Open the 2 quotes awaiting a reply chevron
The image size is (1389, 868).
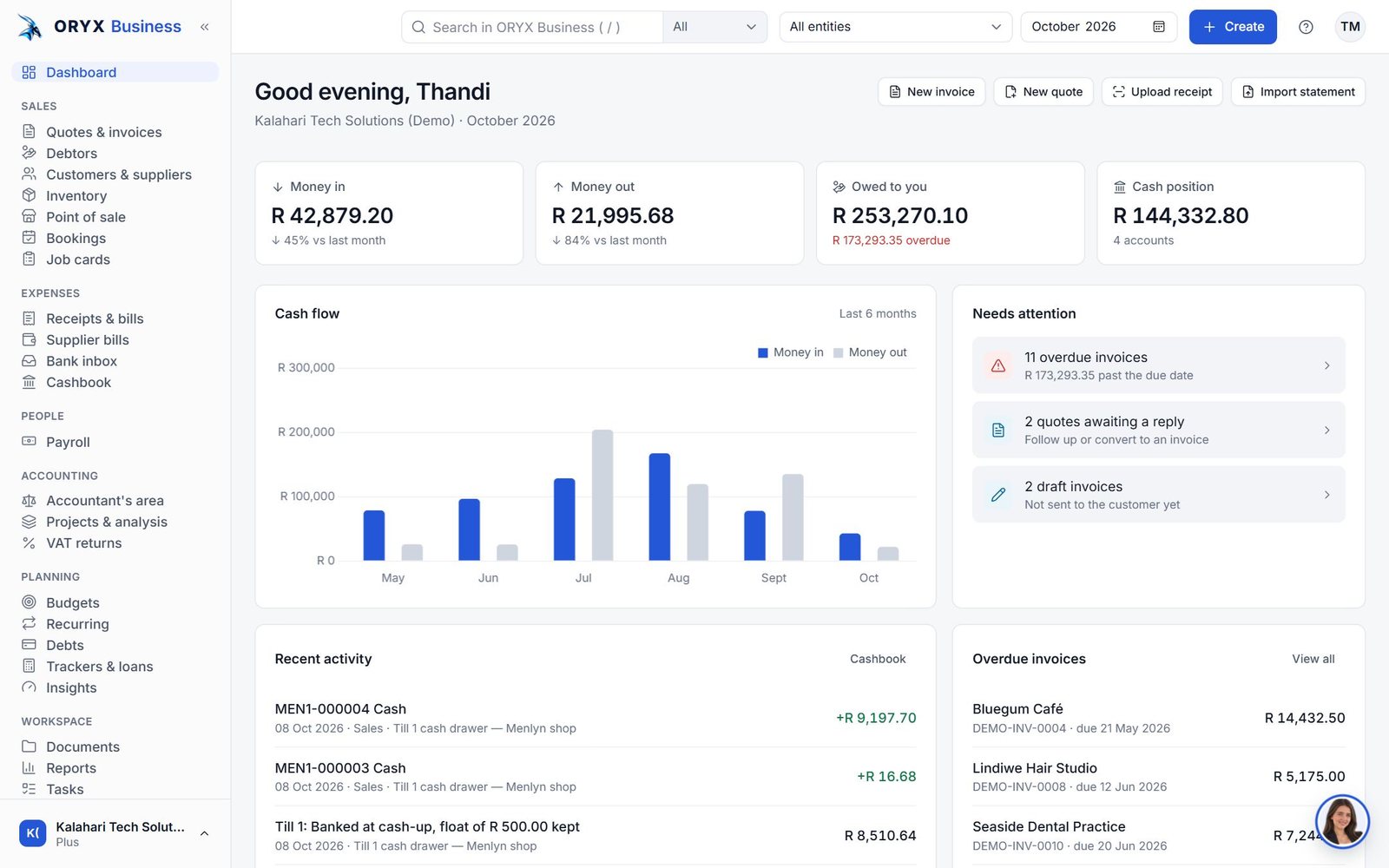pyautogui.click(x=1326, y=430)
